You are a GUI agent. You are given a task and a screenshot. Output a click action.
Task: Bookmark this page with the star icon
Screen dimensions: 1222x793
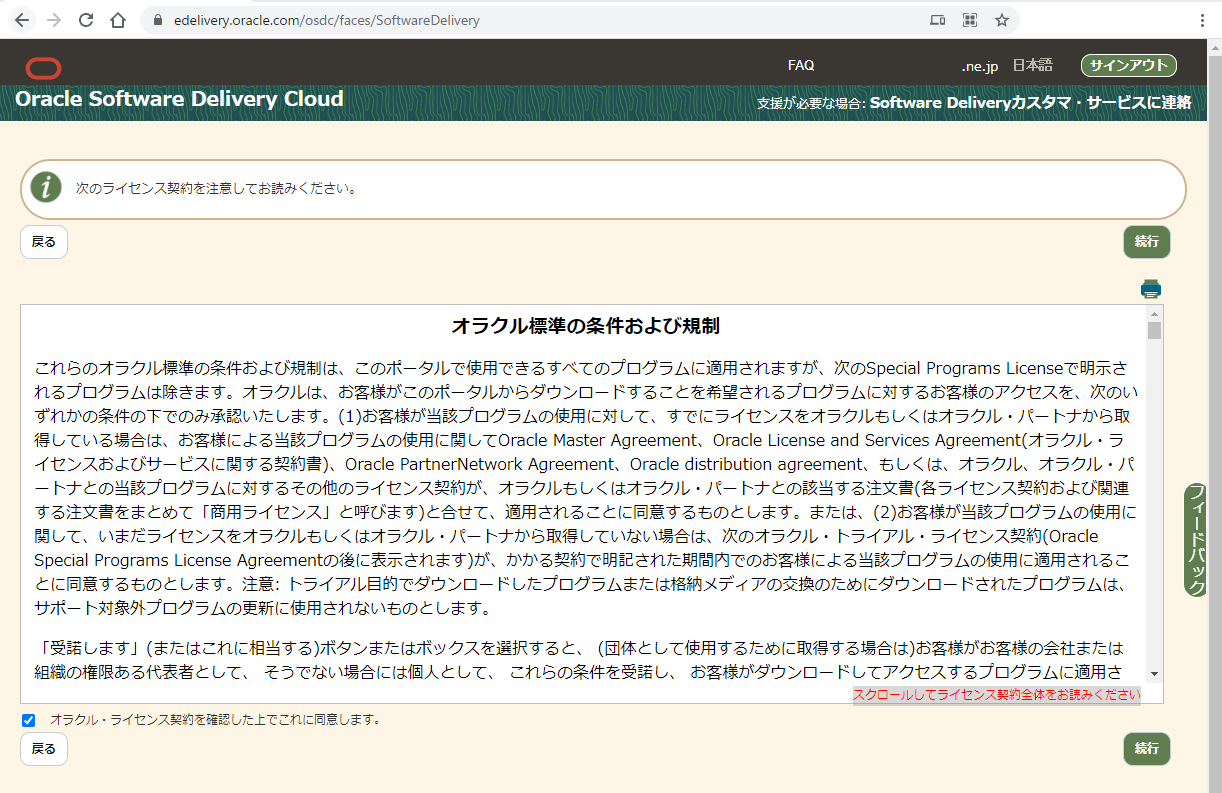tap(1001, 20)
